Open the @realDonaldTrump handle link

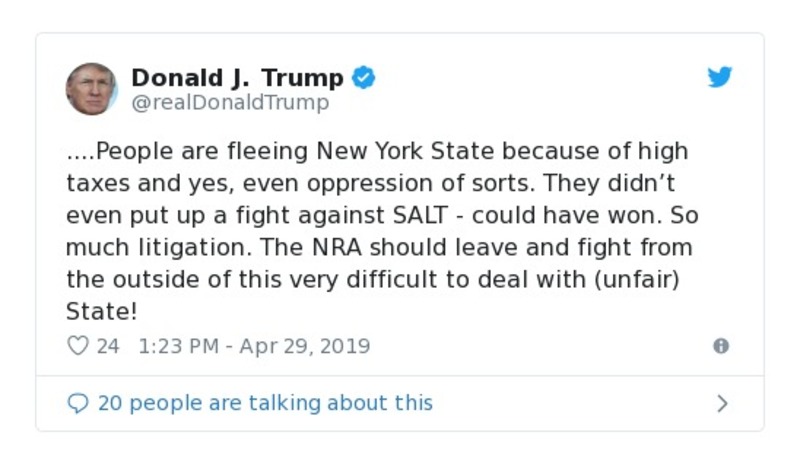(230, 103)
